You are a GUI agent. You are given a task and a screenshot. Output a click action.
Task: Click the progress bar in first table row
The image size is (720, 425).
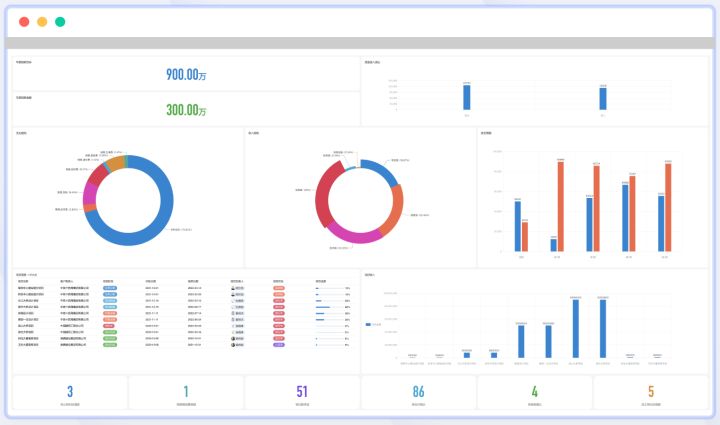pos(322,288)
